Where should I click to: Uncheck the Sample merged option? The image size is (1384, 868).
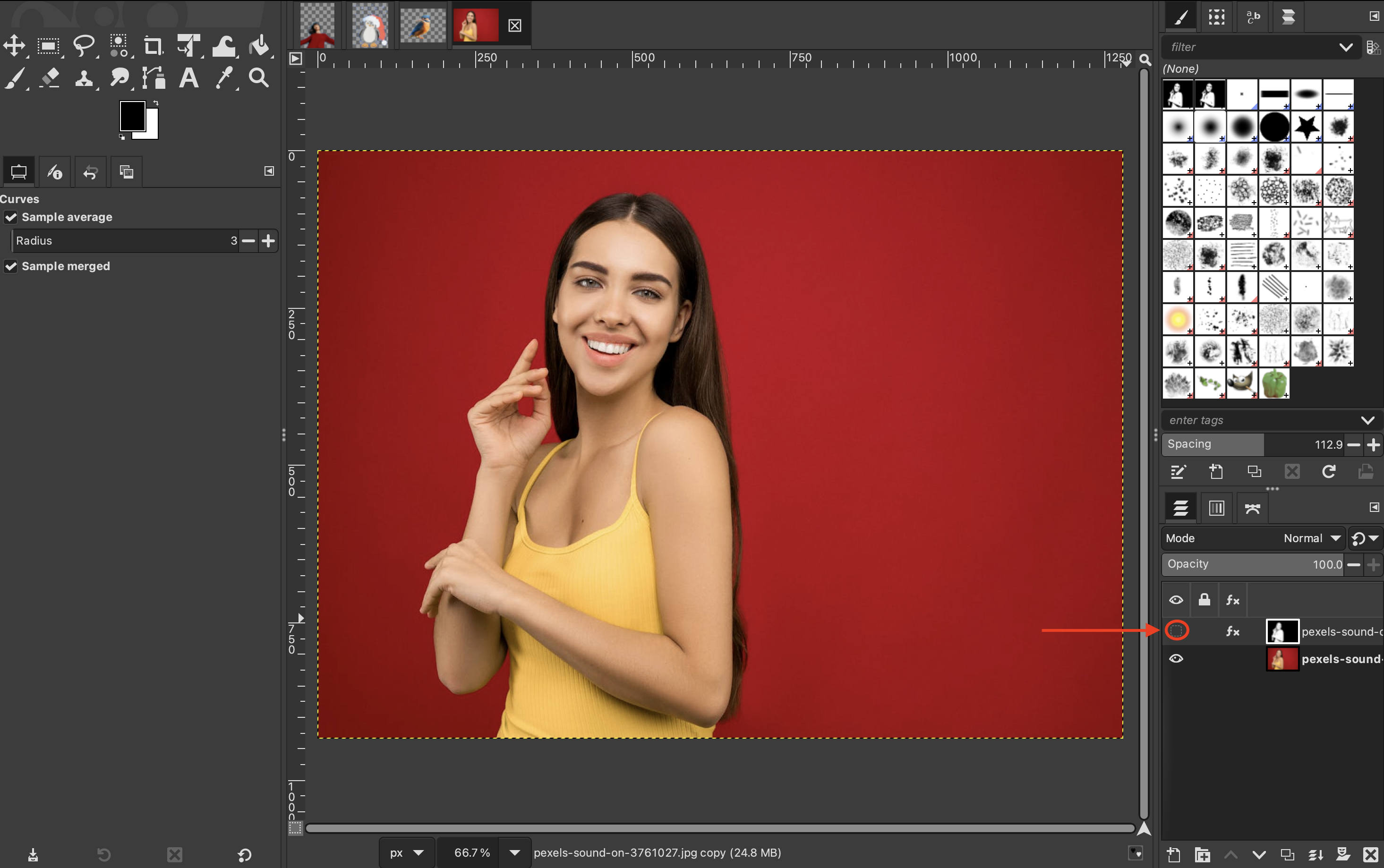[x=11, y=266]
